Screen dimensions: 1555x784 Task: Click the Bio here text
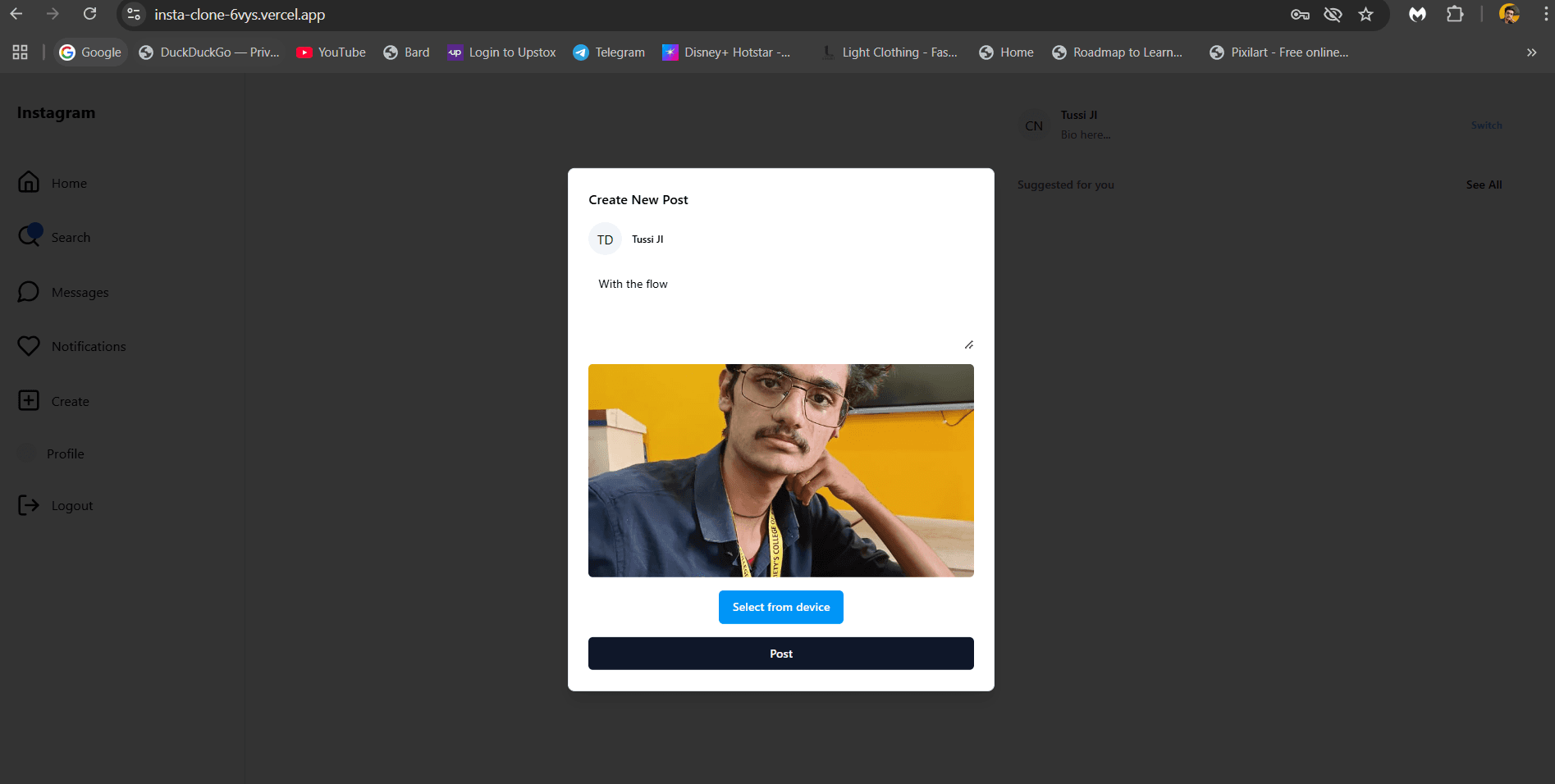point(1086,135)
